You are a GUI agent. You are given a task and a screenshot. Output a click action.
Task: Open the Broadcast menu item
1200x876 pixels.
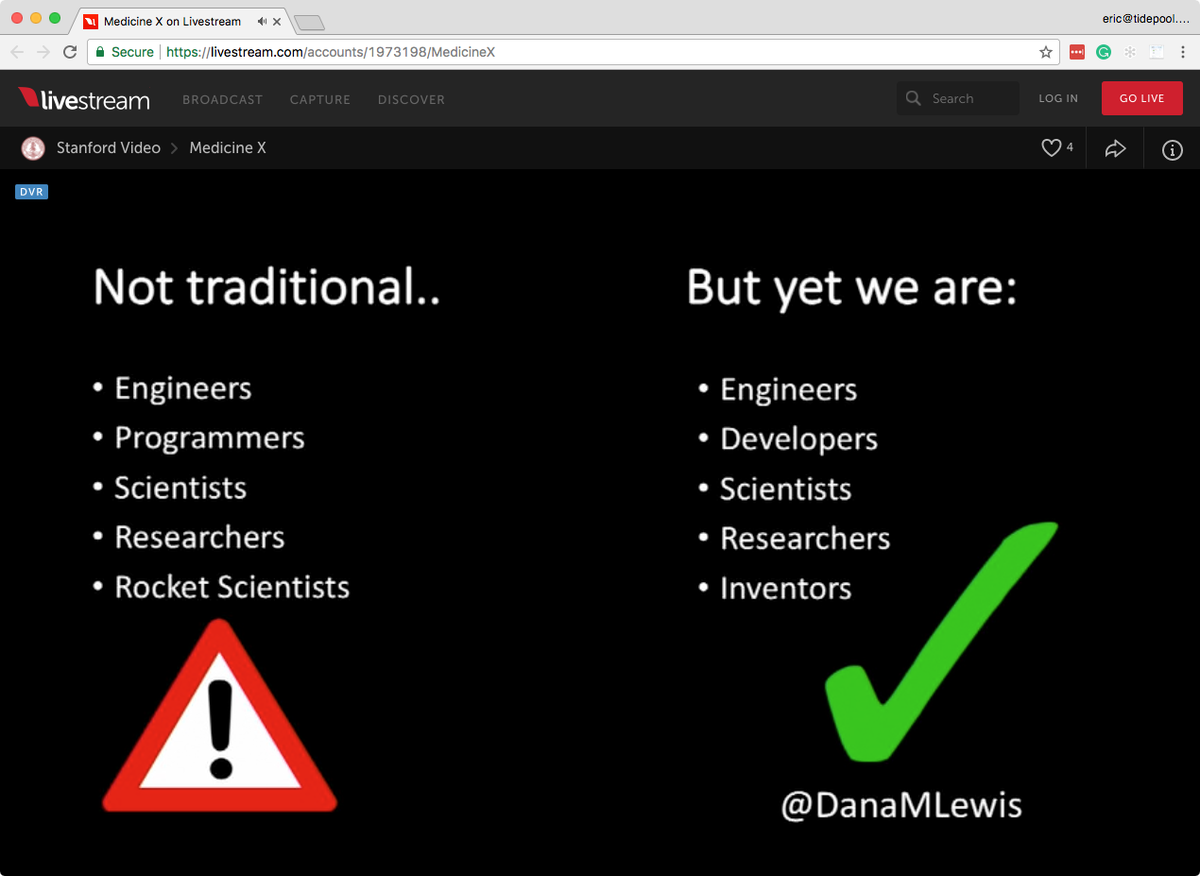pyautogui.click(x=222, y=100)
